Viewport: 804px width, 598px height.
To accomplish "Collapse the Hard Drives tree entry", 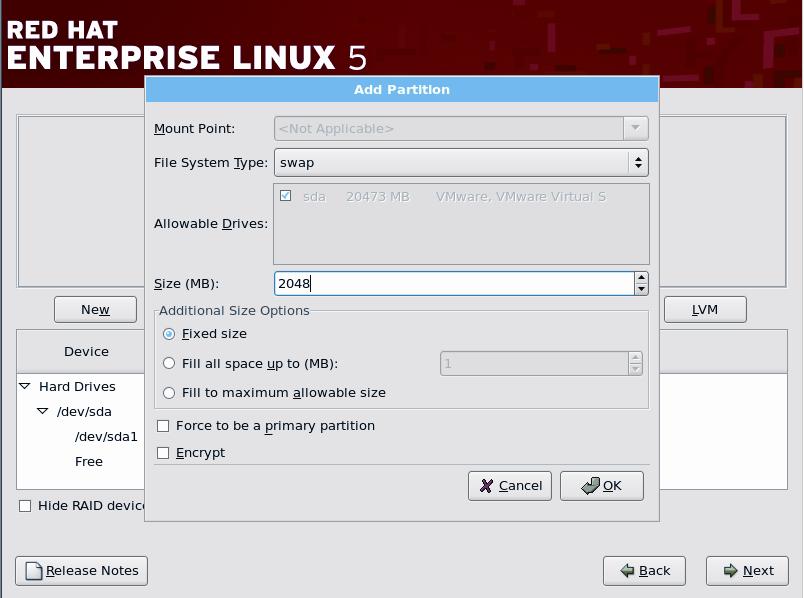I will point(24,386).
